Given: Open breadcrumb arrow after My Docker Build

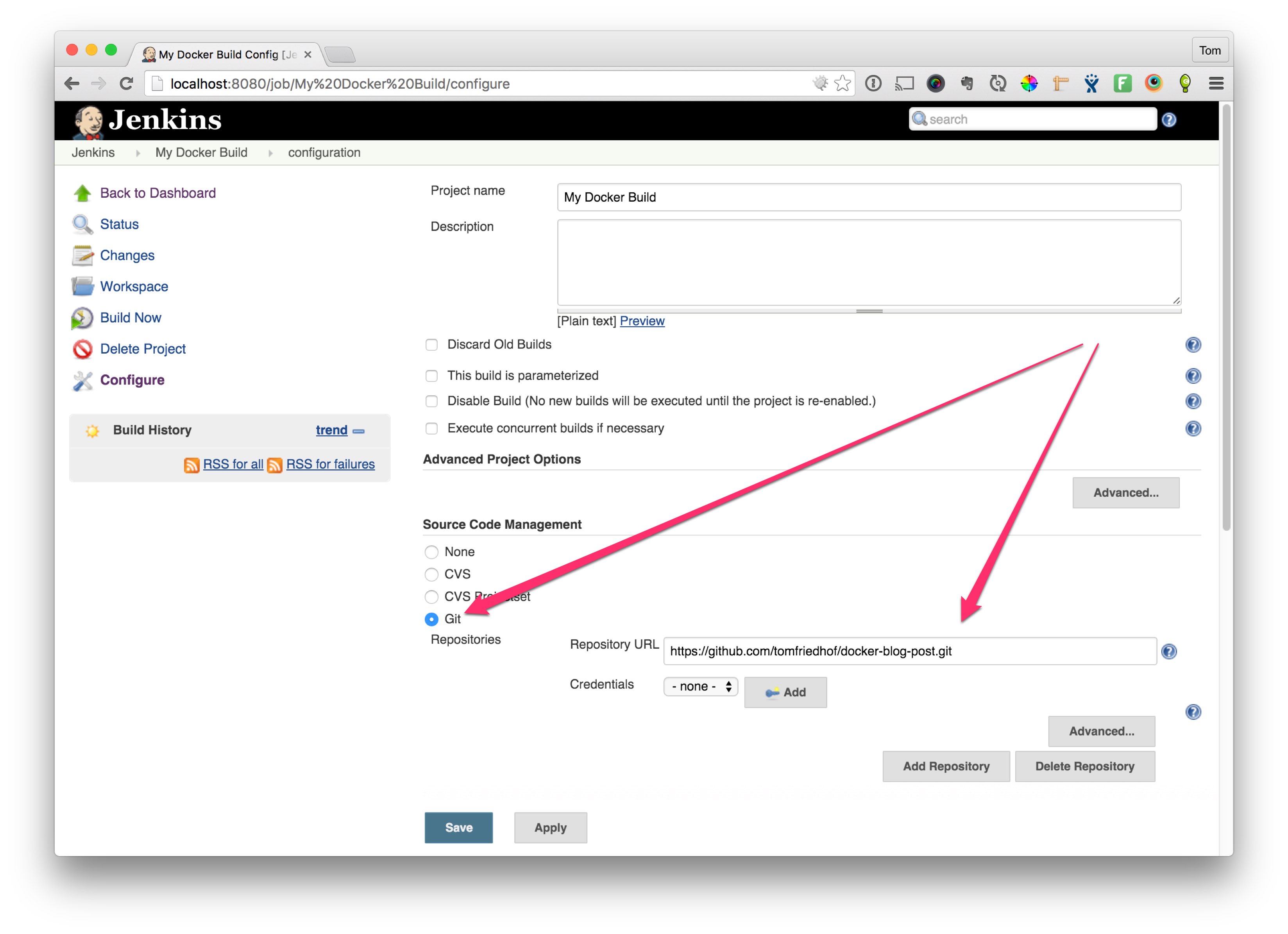Looking at the screenshot, I should [x=270, y=153].
